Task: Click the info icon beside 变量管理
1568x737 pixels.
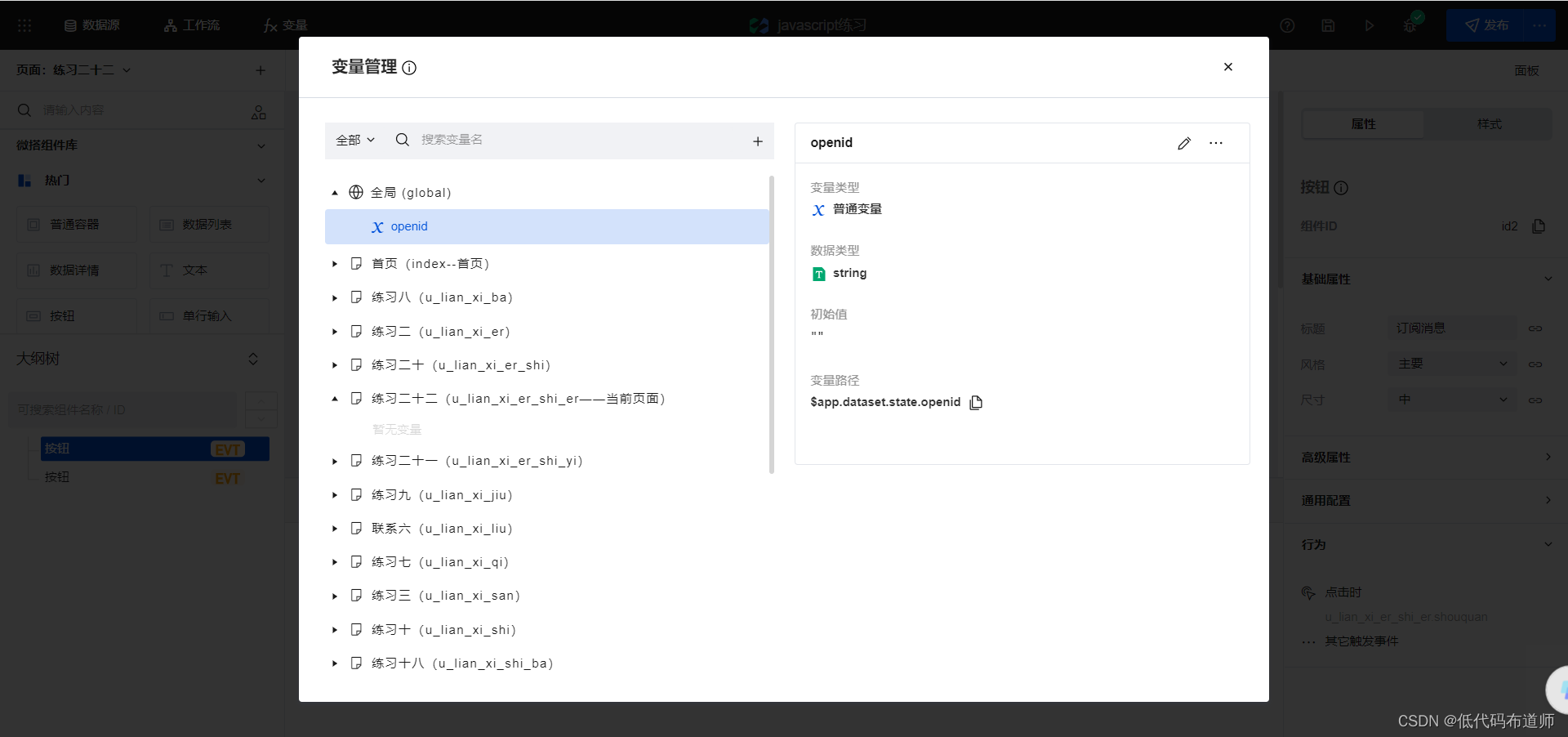Action: (410, 68)
